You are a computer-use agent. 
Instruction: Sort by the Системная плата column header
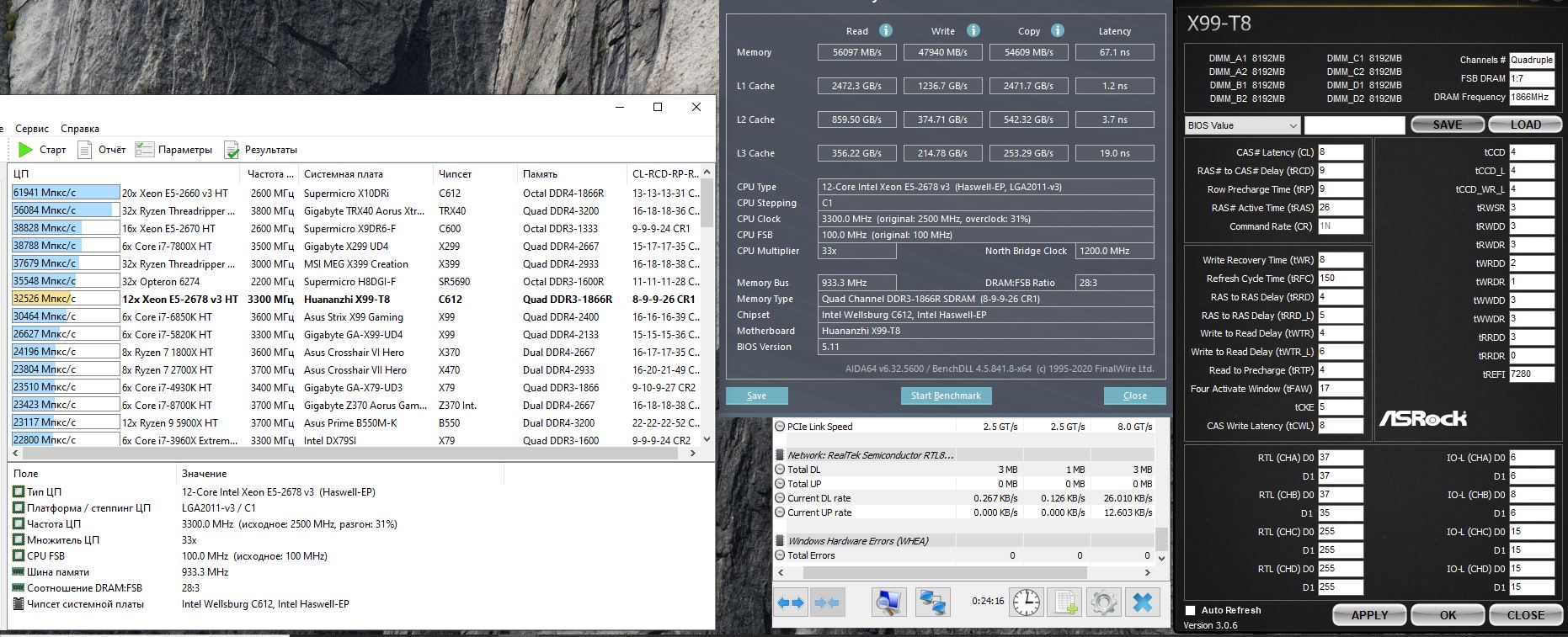click(365, 174)
